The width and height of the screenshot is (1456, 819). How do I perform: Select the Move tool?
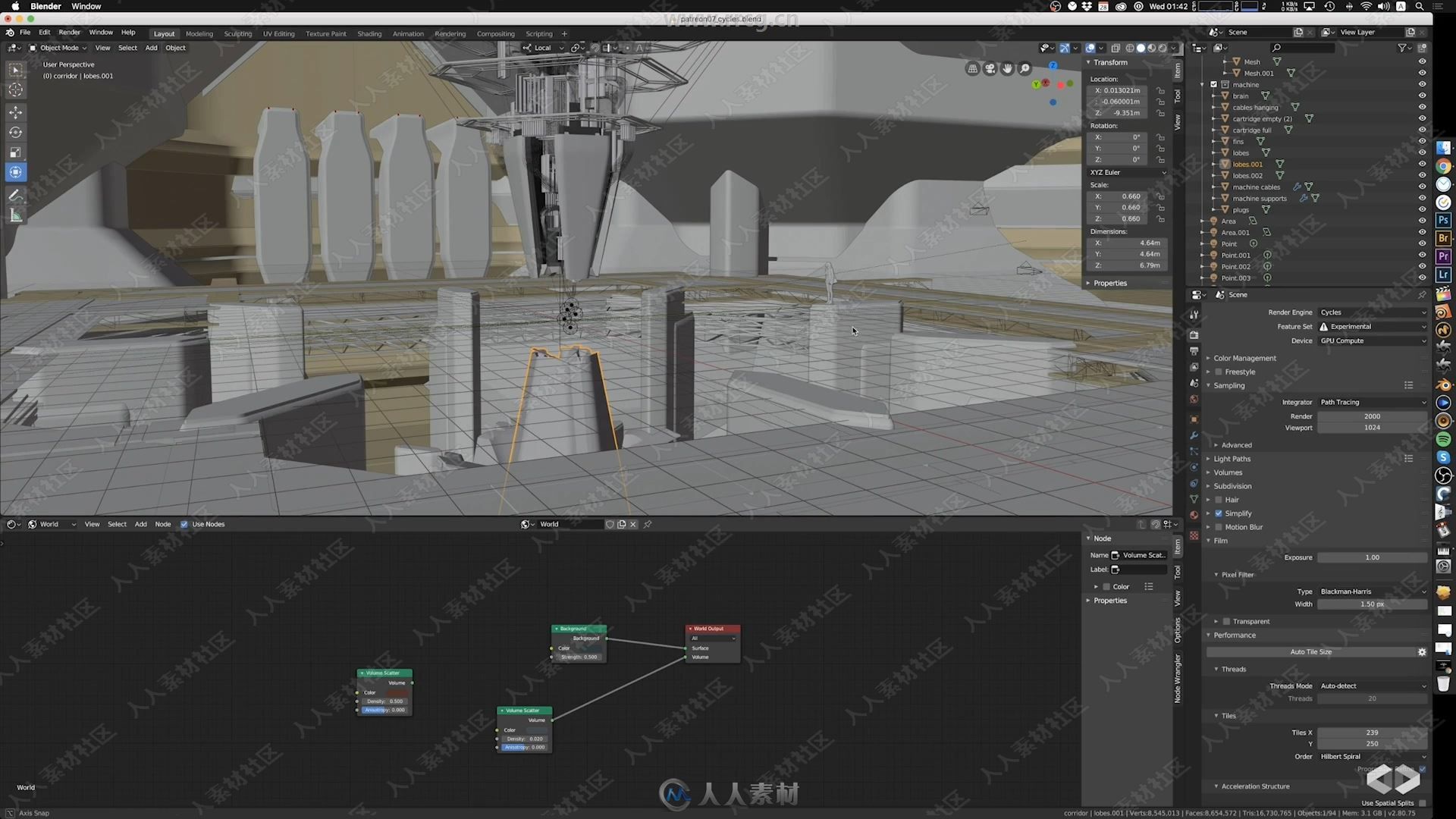(15, 112)
